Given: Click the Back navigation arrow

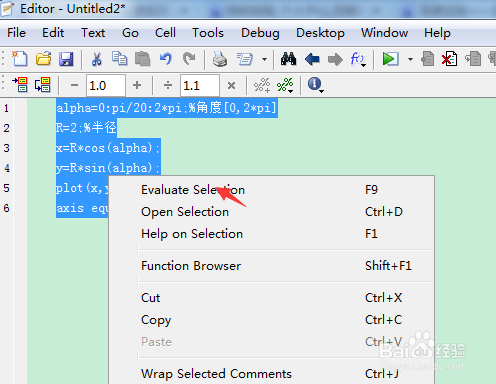Looking at the screenshot, I should click(x=312, y=59).
